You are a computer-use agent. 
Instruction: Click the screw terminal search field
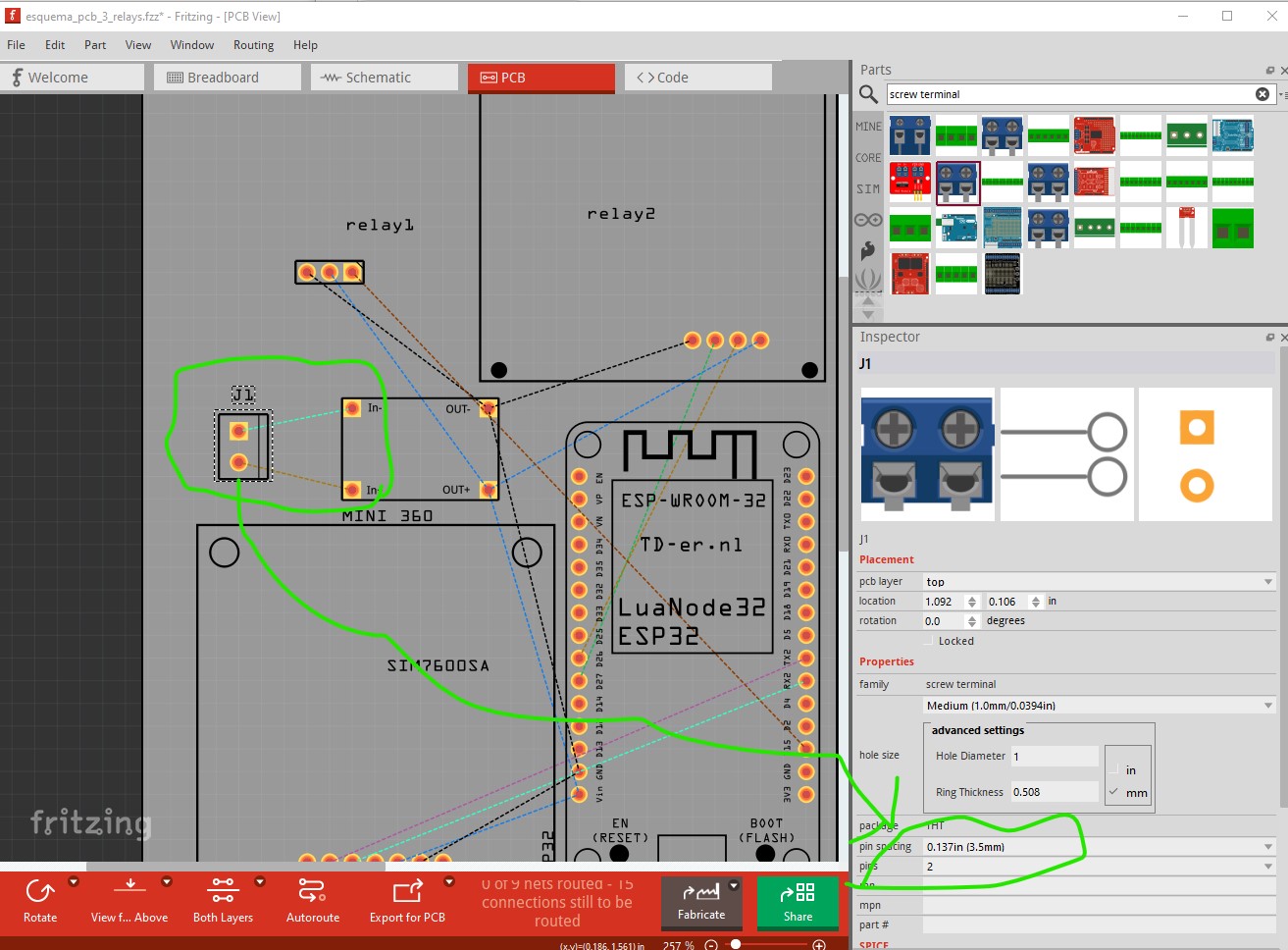(x=1069, y=94)
